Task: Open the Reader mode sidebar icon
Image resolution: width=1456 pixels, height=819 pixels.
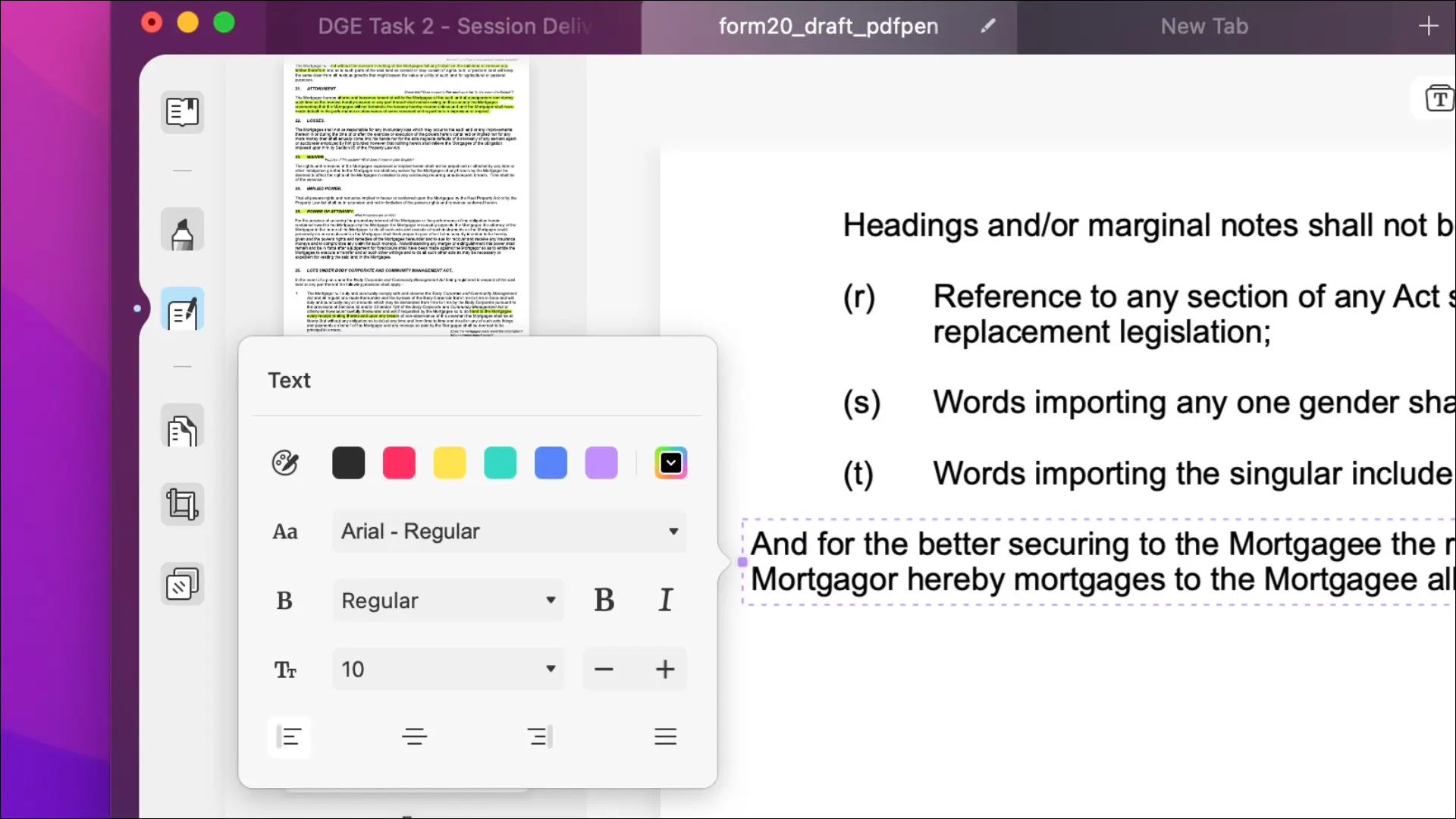Action: 182,112
